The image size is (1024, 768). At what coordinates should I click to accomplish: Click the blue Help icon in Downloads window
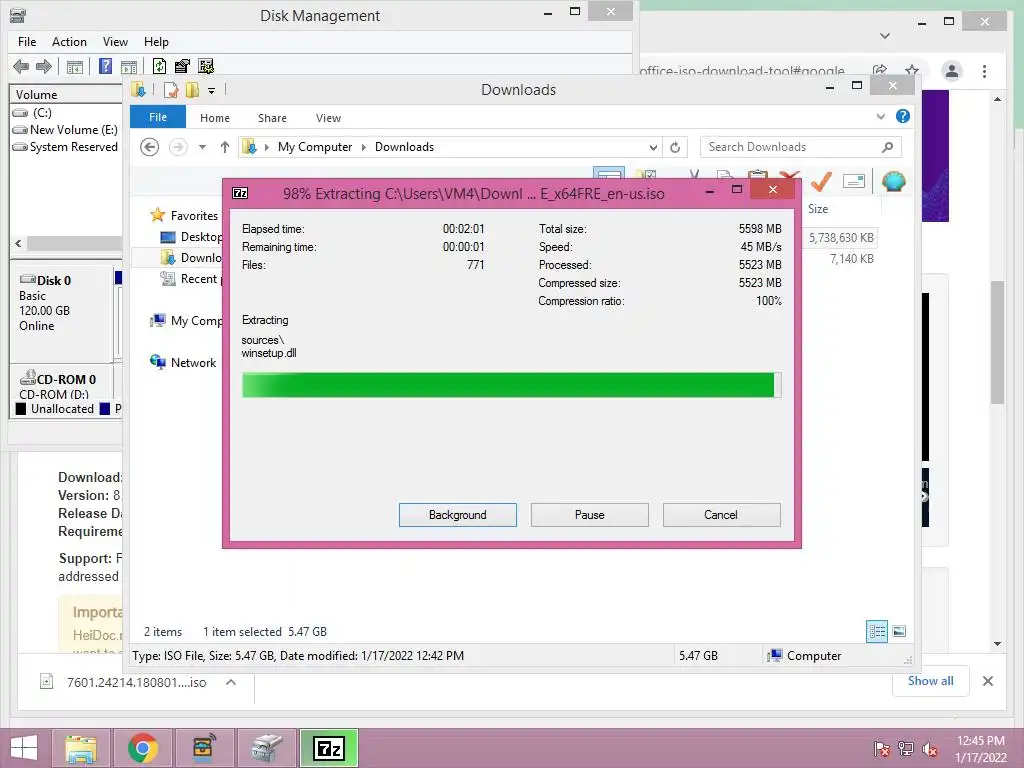click(903, 116)
